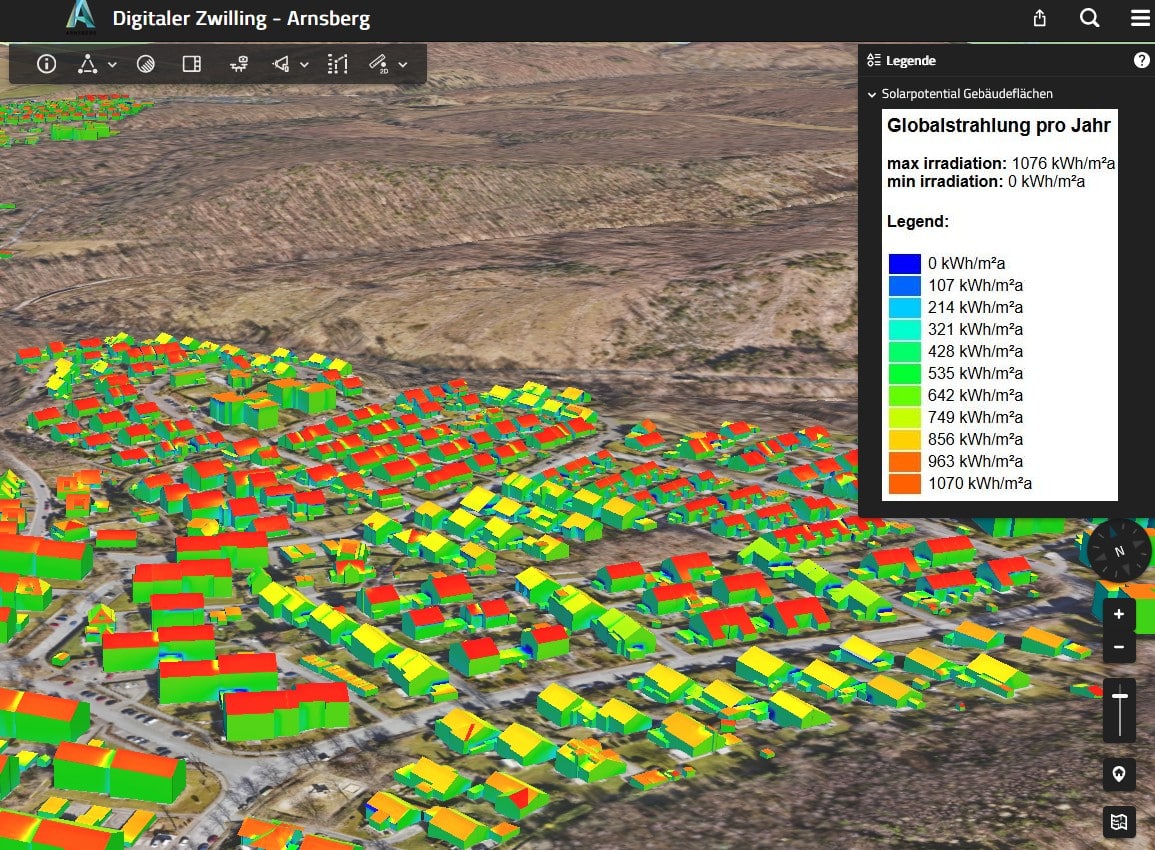Open the hamburger main menu
Viewport: 1155px width, 850px height.
pos(1139,18)
